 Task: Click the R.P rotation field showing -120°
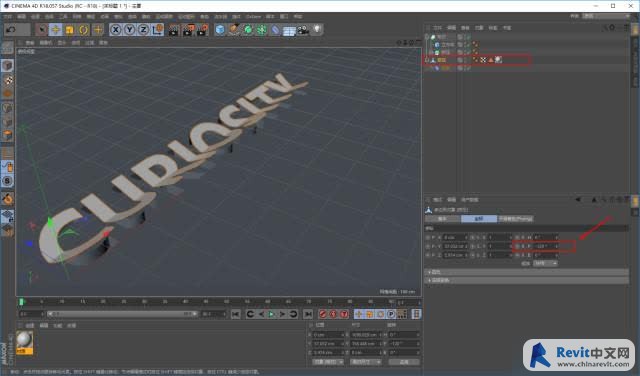(546, 246)
